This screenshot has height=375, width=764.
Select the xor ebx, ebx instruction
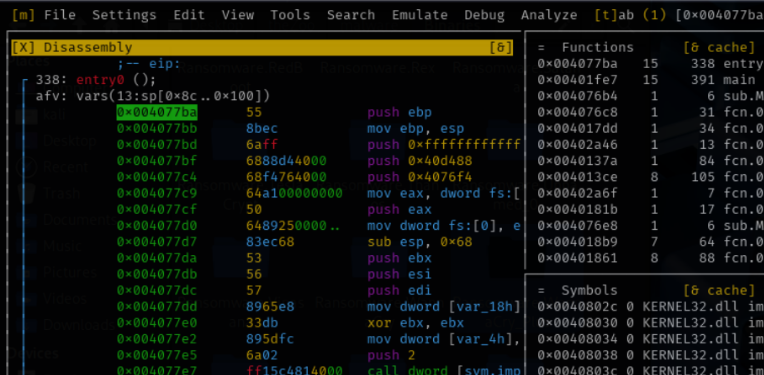[416, 323]
